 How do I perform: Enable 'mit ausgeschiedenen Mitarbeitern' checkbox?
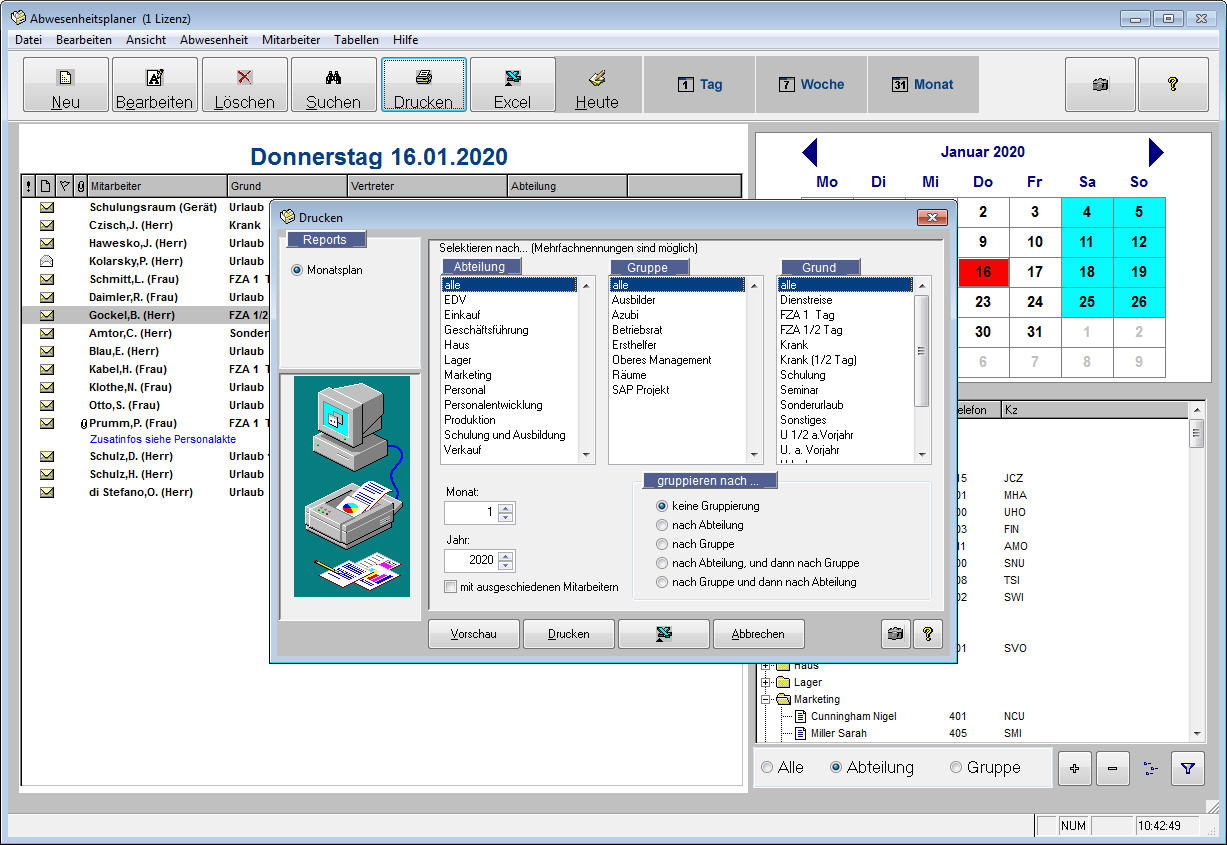click(451, 587)
